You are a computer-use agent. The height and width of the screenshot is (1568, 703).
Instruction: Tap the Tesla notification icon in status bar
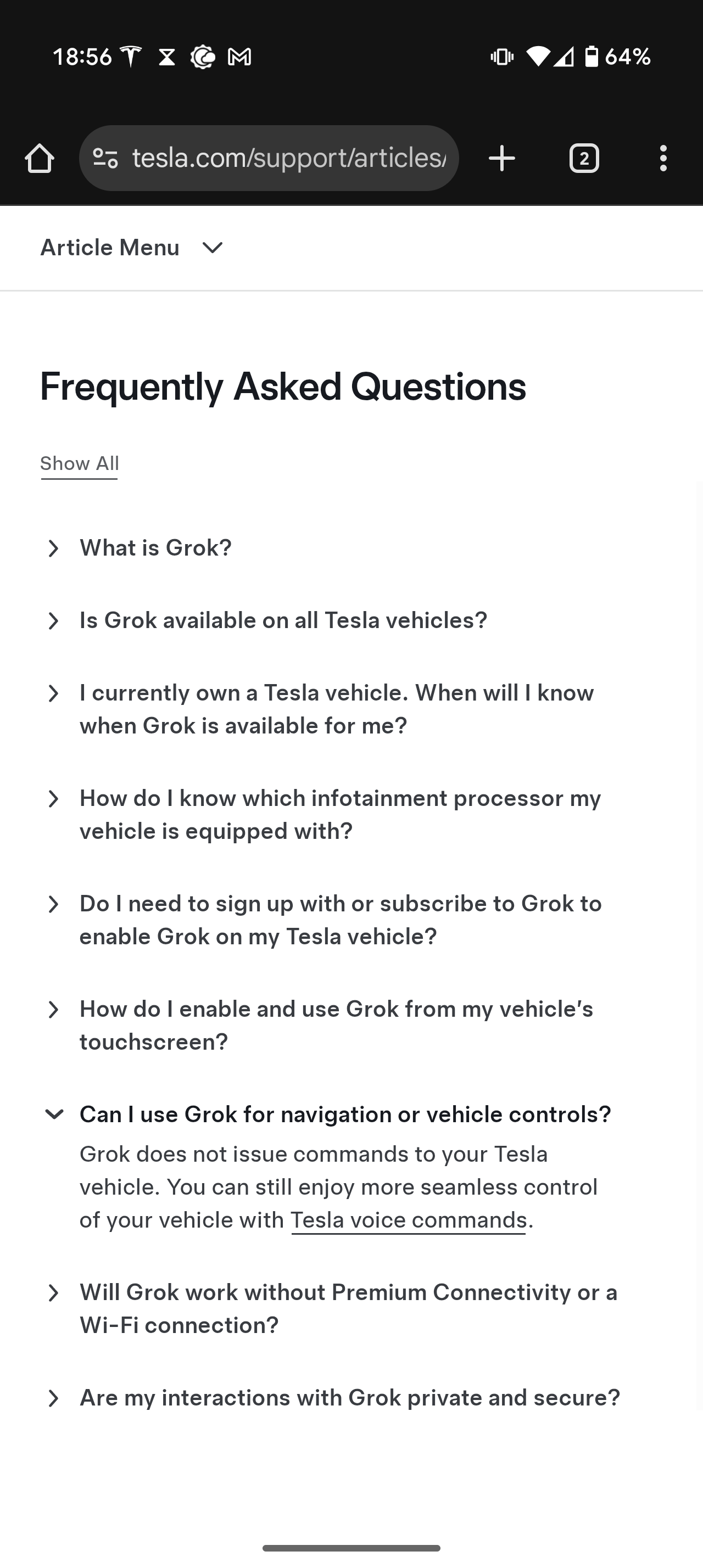point(131,57)
